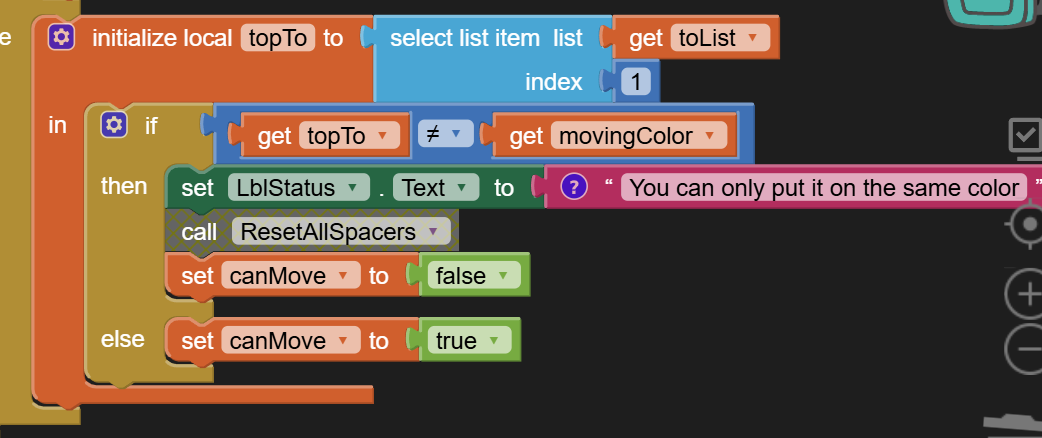Click the trash can icon at bottom right

1015,425
